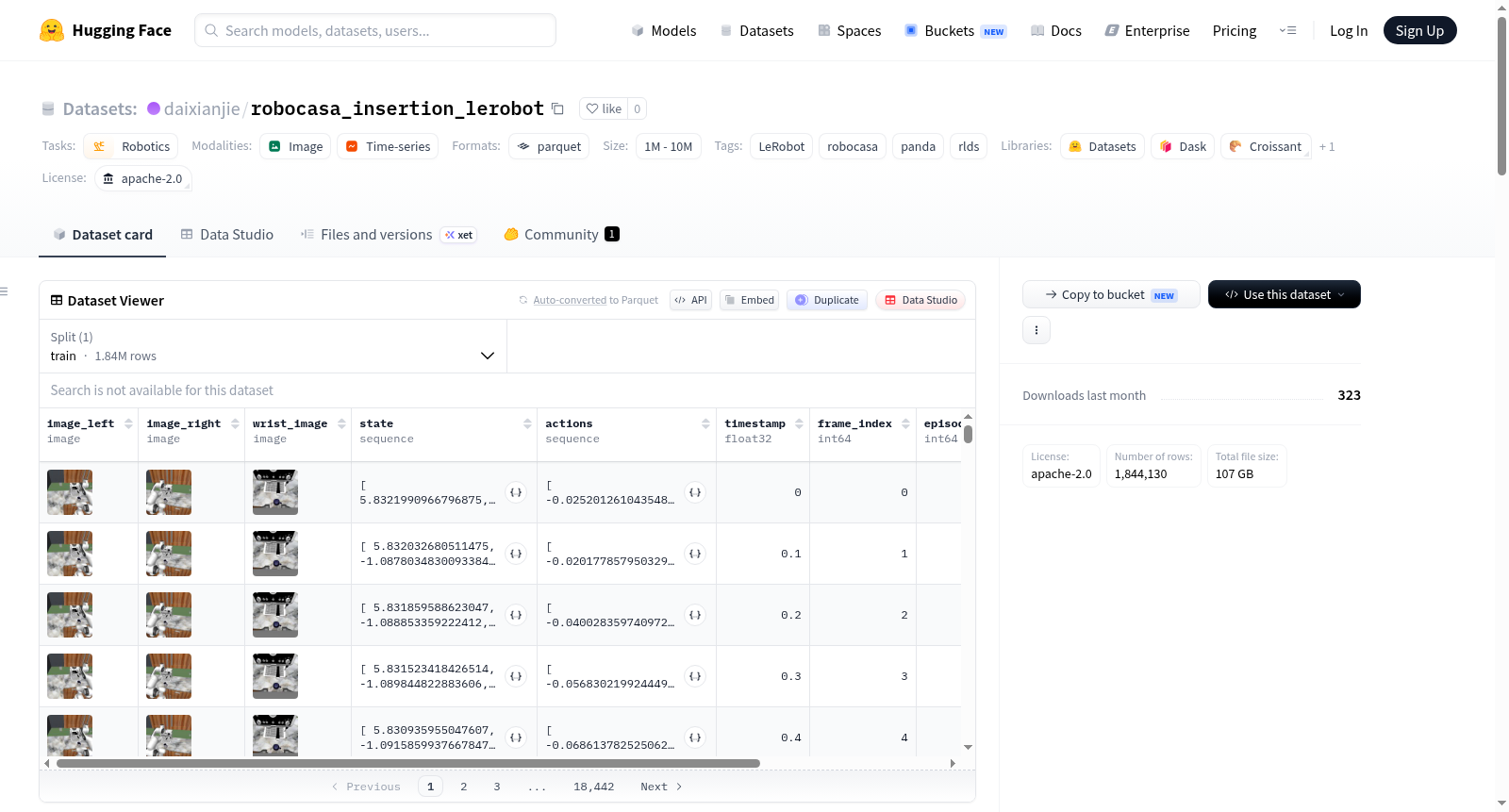The image size is (1509, 812).
Task: Open the Community tab
Action: 561,235
